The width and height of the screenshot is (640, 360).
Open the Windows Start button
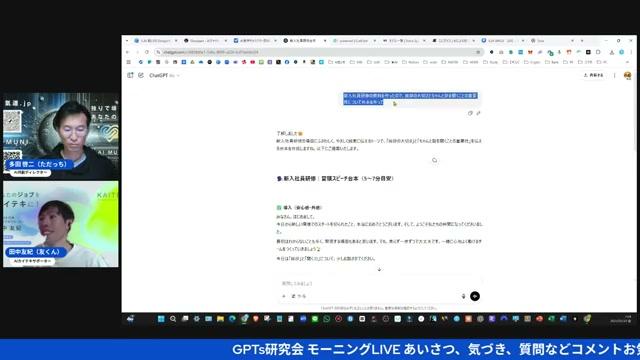pyautogui.click(x=161, y=319)
